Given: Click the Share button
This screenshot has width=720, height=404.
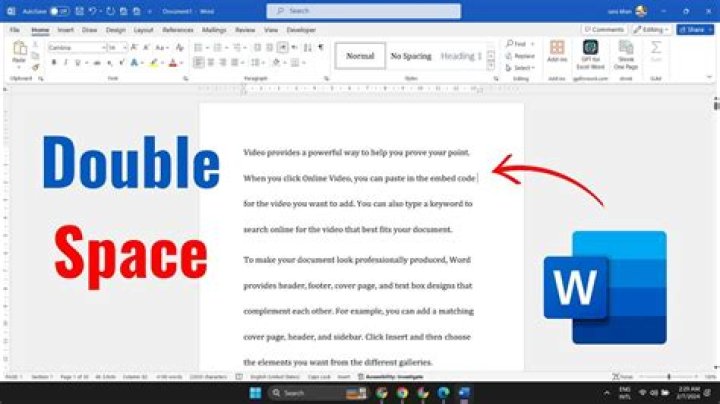Looking at the screenshot, I should point(695,30).
